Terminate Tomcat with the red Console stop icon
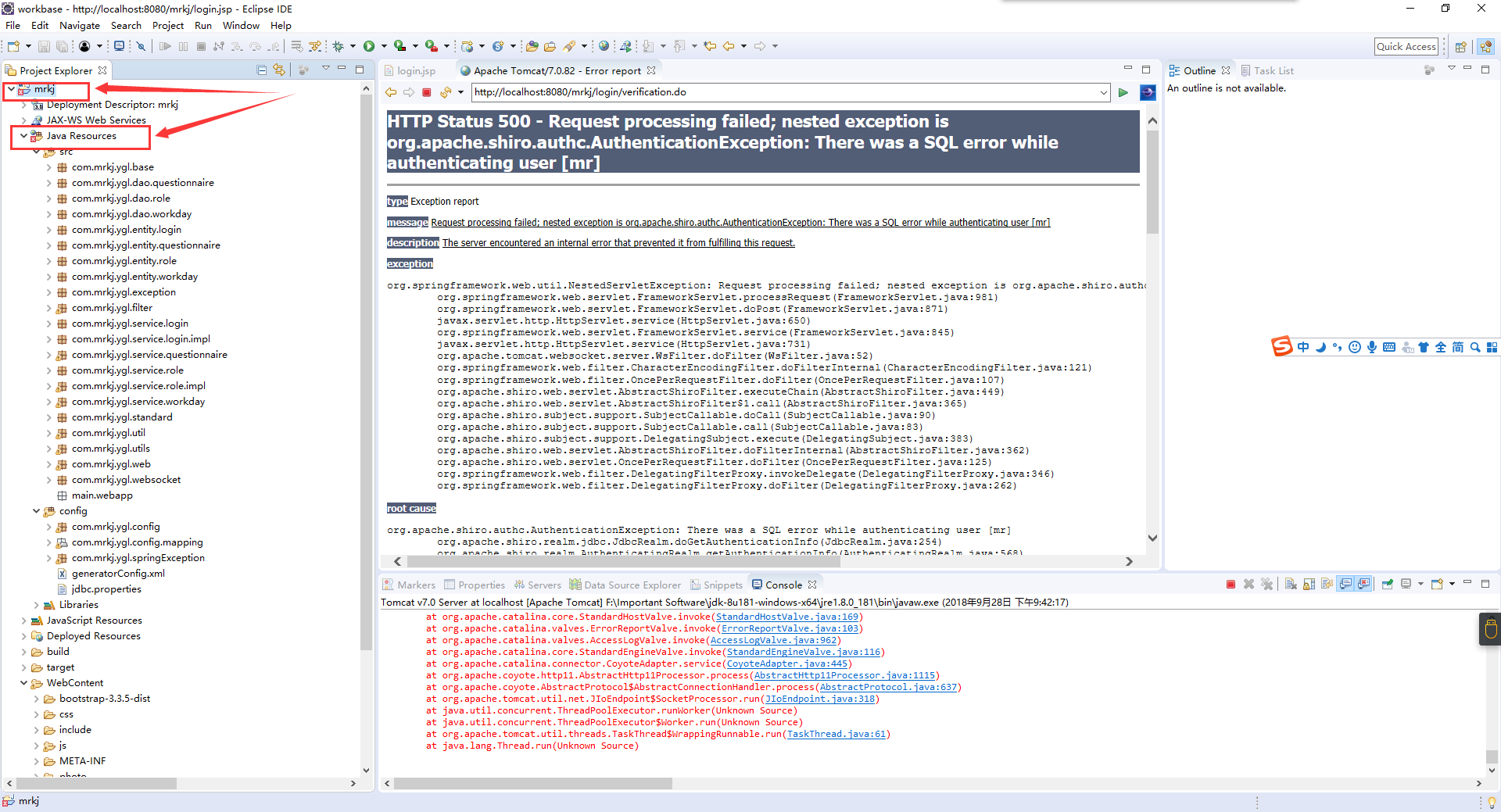This screenshot has width=1501, height=812. (x=1231, y=585)
